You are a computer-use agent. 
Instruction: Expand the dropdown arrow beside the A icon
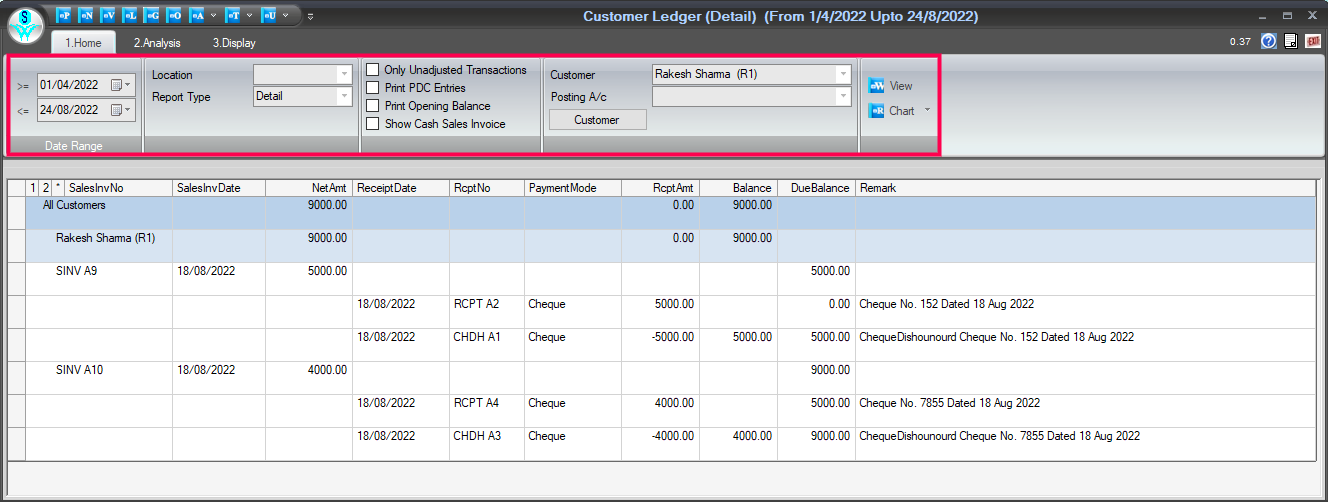(212, 16)
